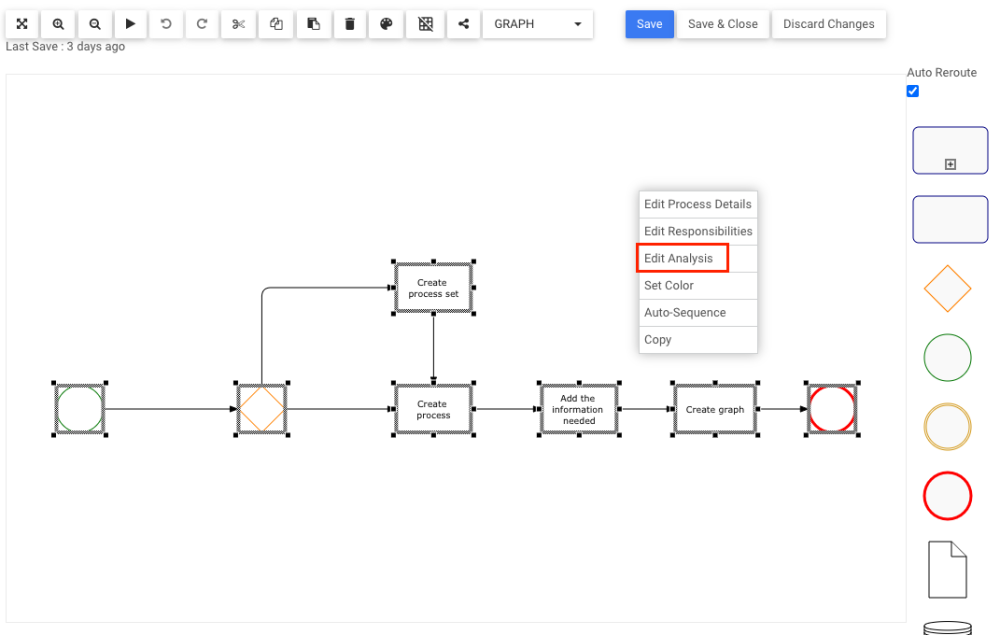Pick the sub-process shape with plus

[x=950, y=151]
